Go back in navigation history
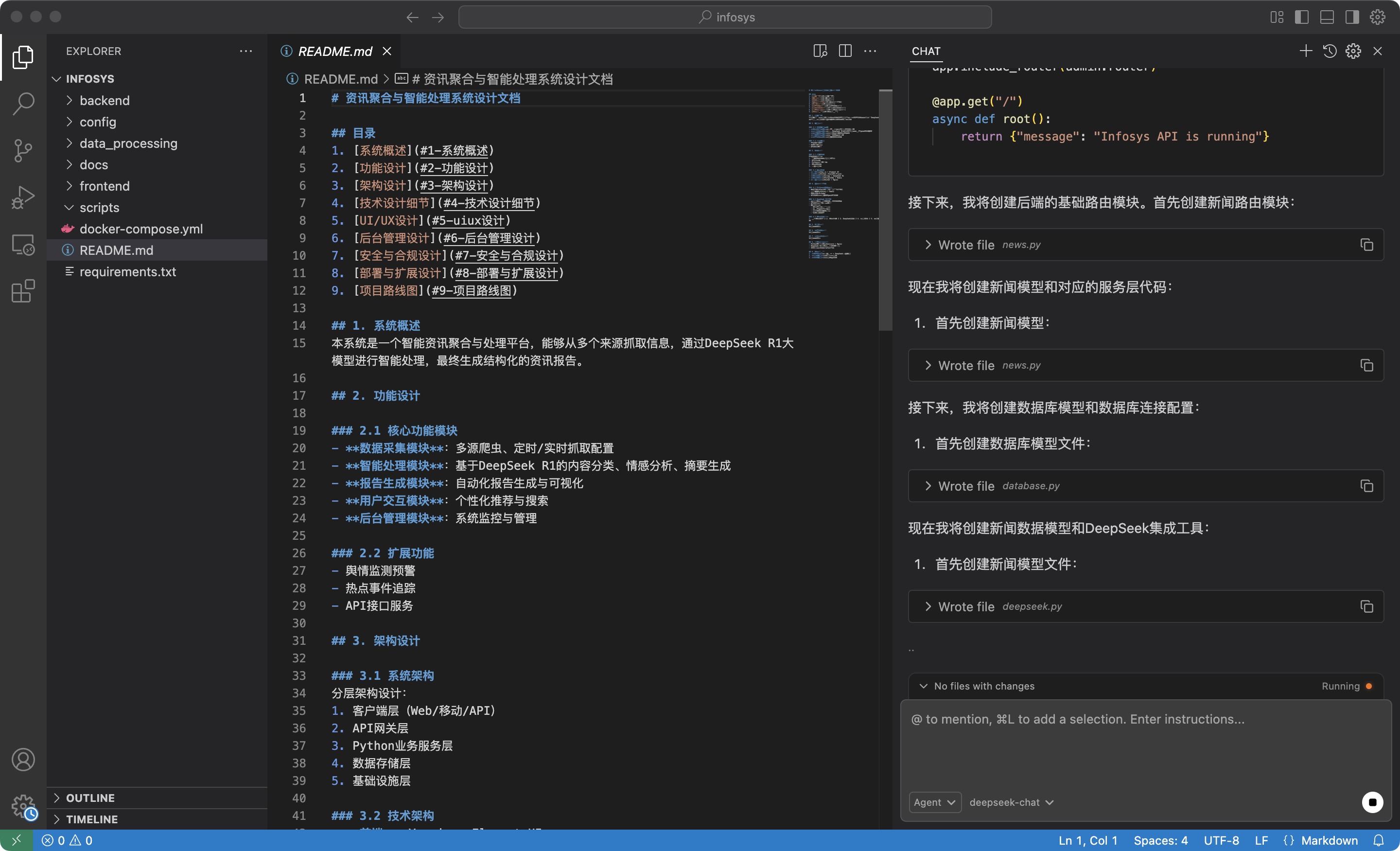This screenshot has height=851, width=1400. 412,17
